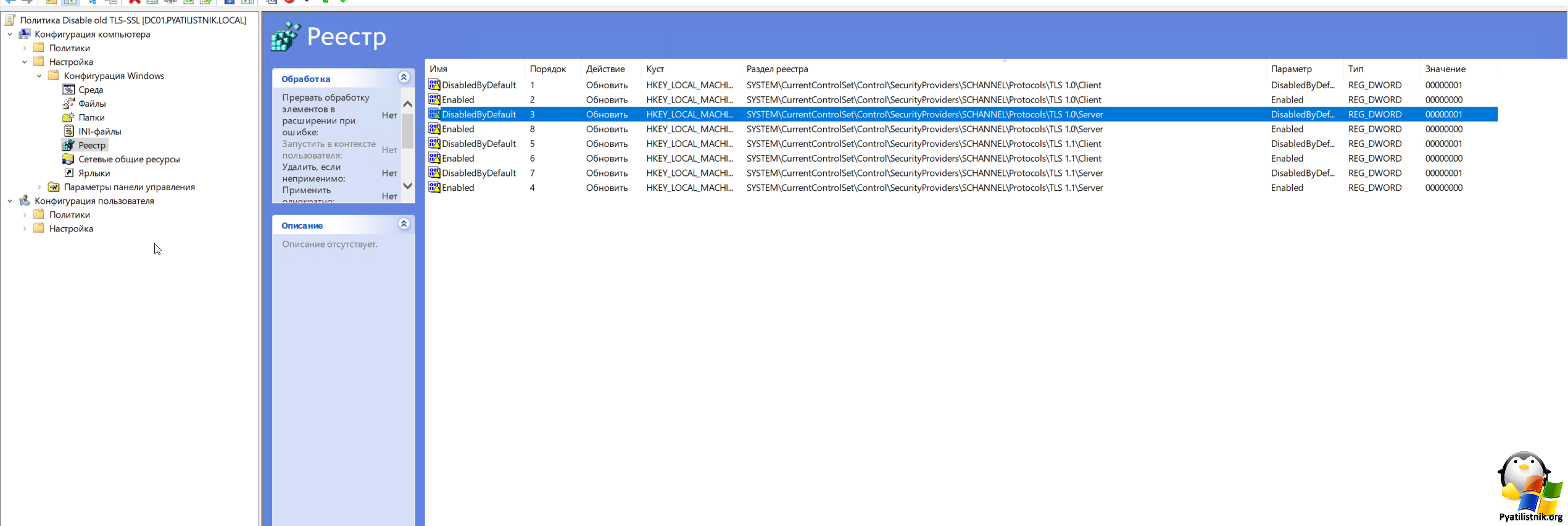Image resolution: width=1568 pixels, height=526 pixels.
Task: Click icon of Enabled item with order 8
Action: [434, 129]
